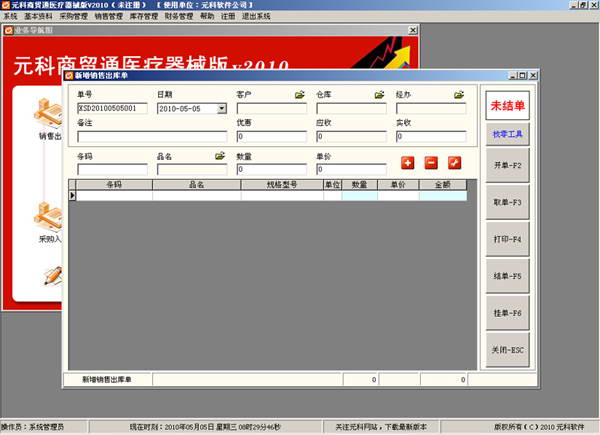Image resolution: width=600 pixels, height=435 pixels.
Task: Click the icon in 新增销售出库单 title bar
Action: pyautogui.click(x=69, y=76)
